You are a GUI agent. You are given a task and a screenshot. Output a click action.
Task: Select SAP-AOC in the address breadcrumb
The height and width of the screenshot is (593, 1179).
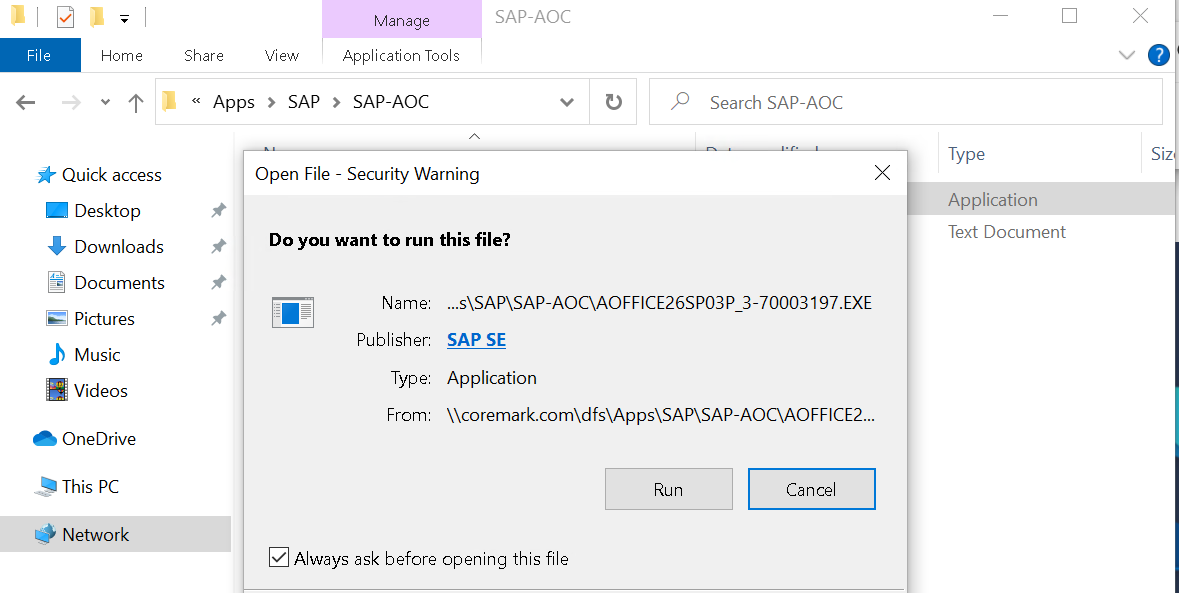(x=391, y=101)
